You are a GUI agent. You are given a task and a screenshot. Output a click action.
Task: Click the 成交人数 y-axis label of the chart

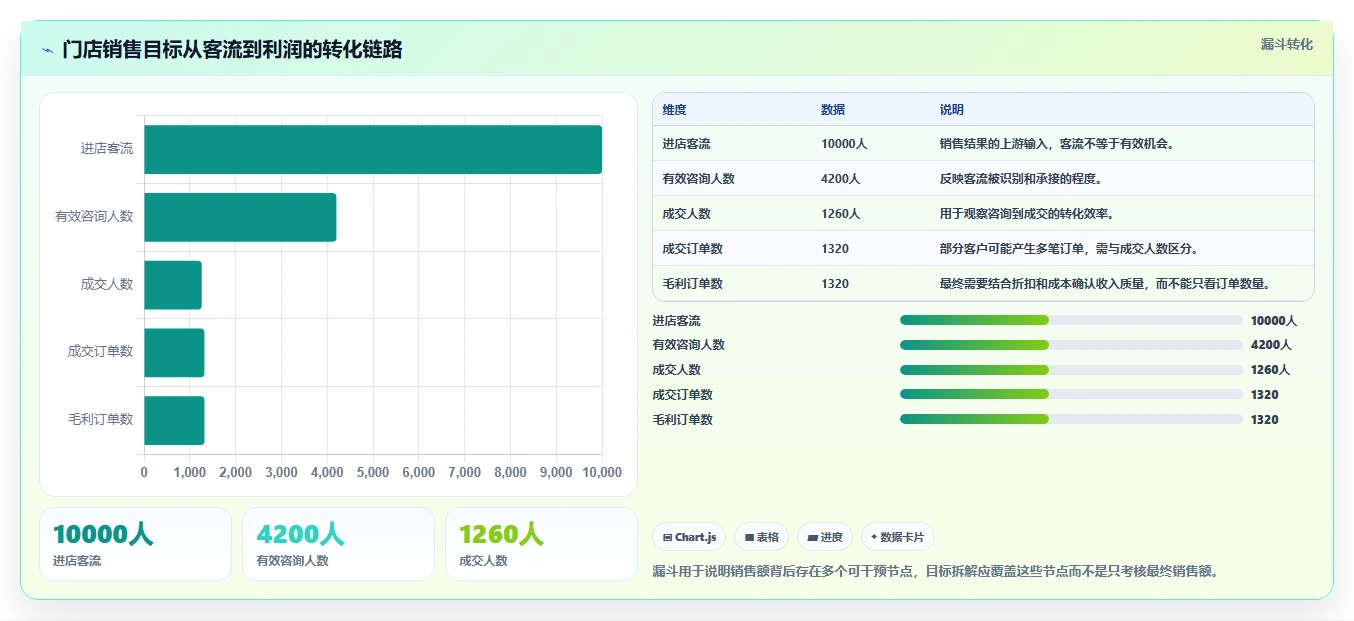click(107, 285)
